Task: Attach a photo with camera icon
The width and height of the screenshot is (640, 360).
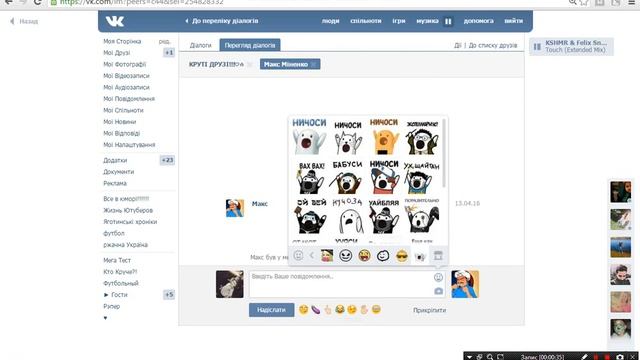Action: (438, 291)
